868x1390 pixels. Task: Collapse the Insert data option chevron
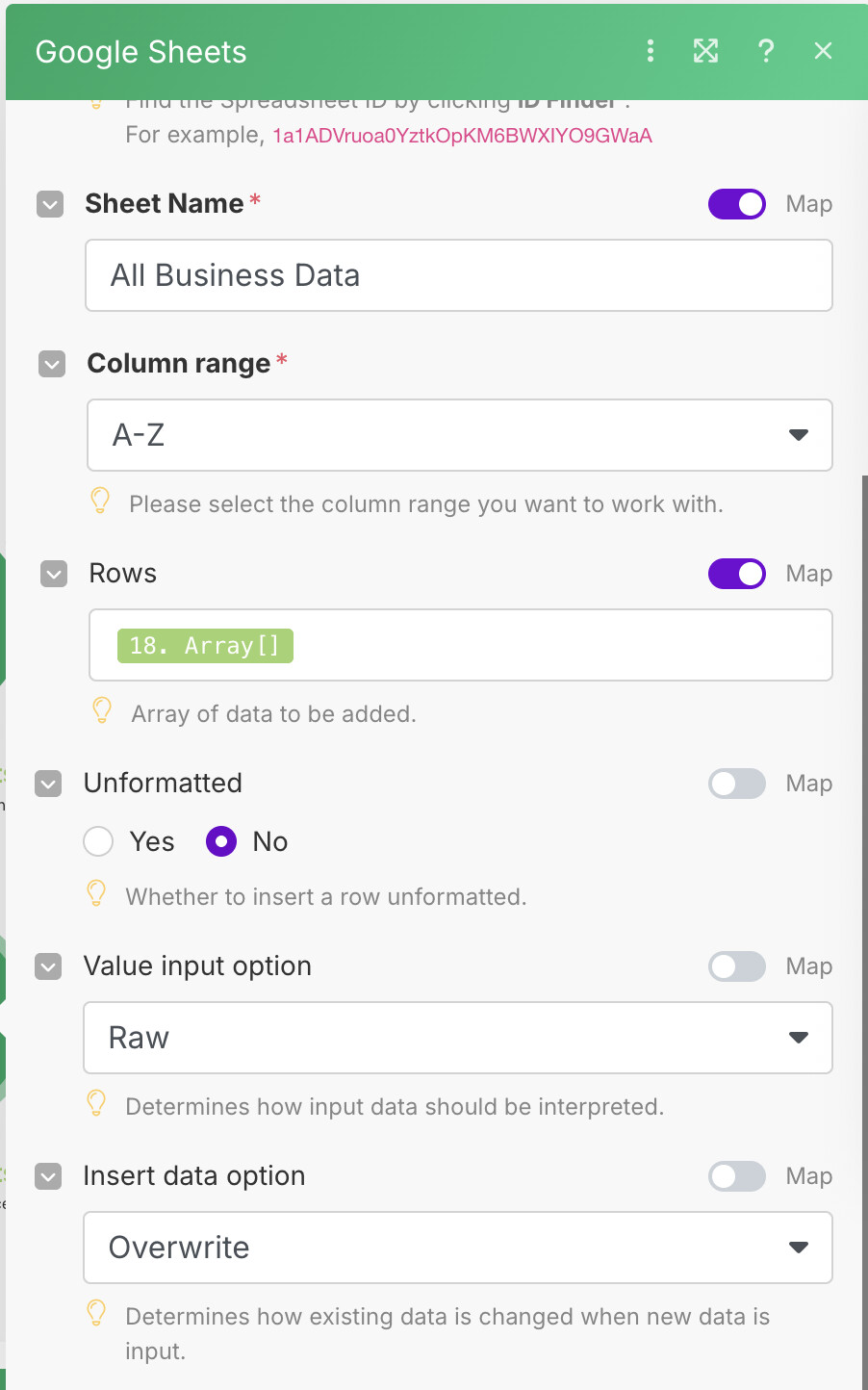pyautogui.click(x=48, y=1176)
